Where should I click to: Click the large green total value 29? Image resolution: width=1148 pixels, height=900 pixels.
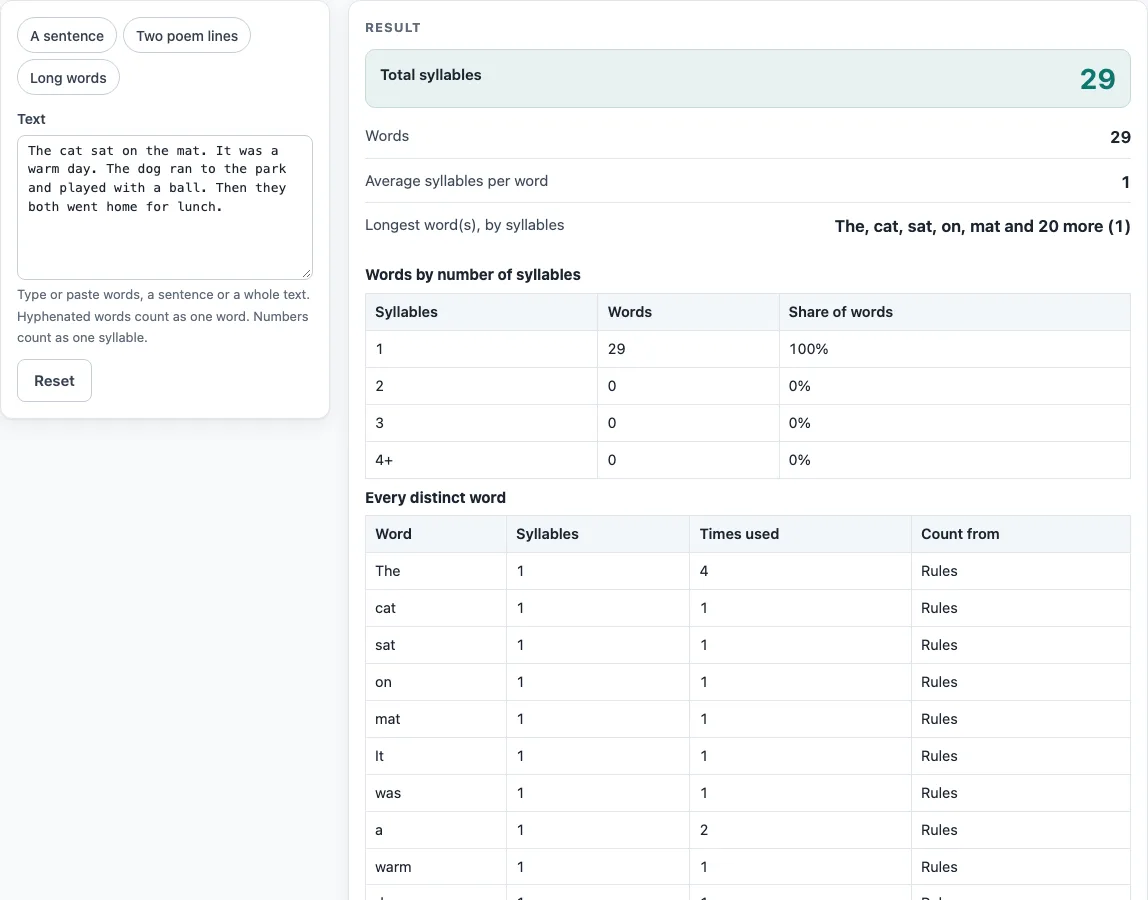pos(1097,79)
